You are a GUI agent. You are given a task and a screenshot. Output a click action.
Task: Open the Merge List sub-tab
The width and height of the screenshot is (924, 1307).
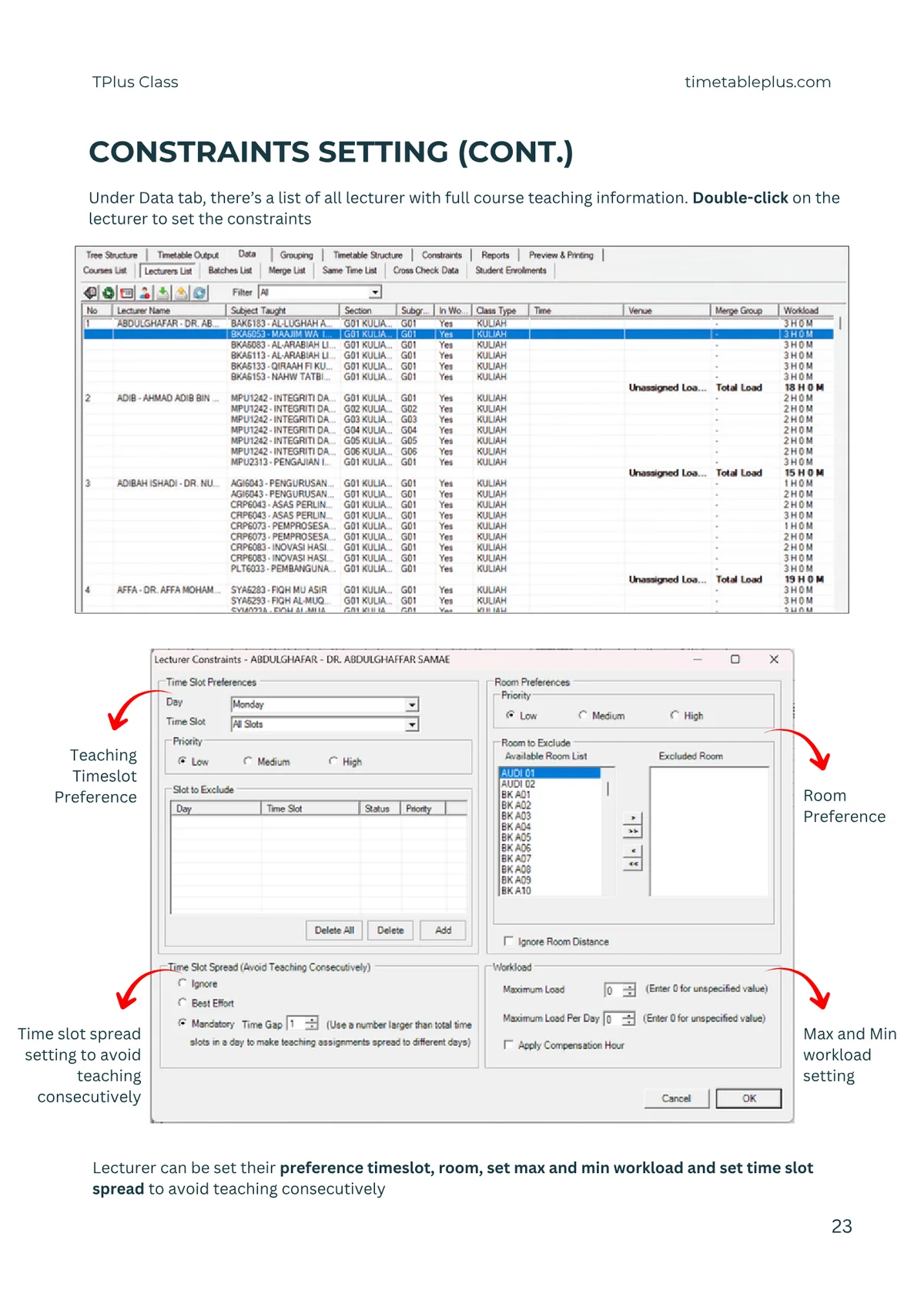point(287,270)
